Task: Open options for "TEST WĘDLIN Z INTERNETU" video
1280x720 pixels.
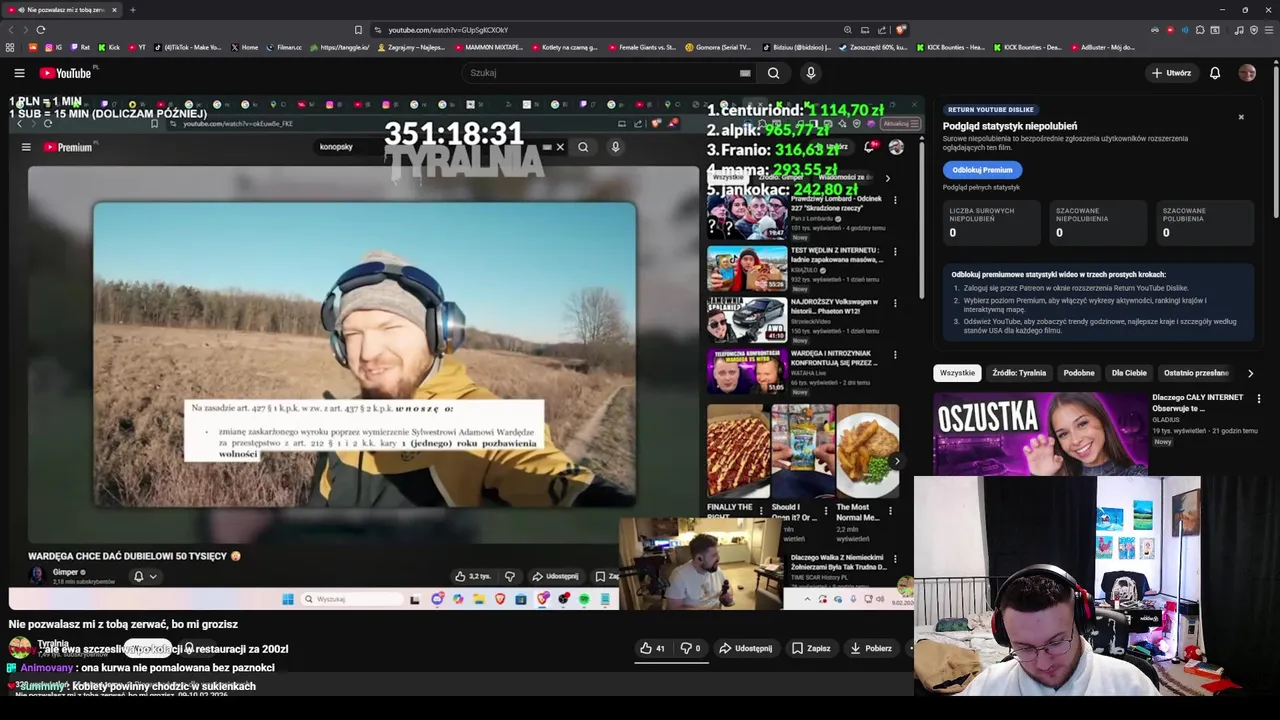Action: tap(895, 251)
